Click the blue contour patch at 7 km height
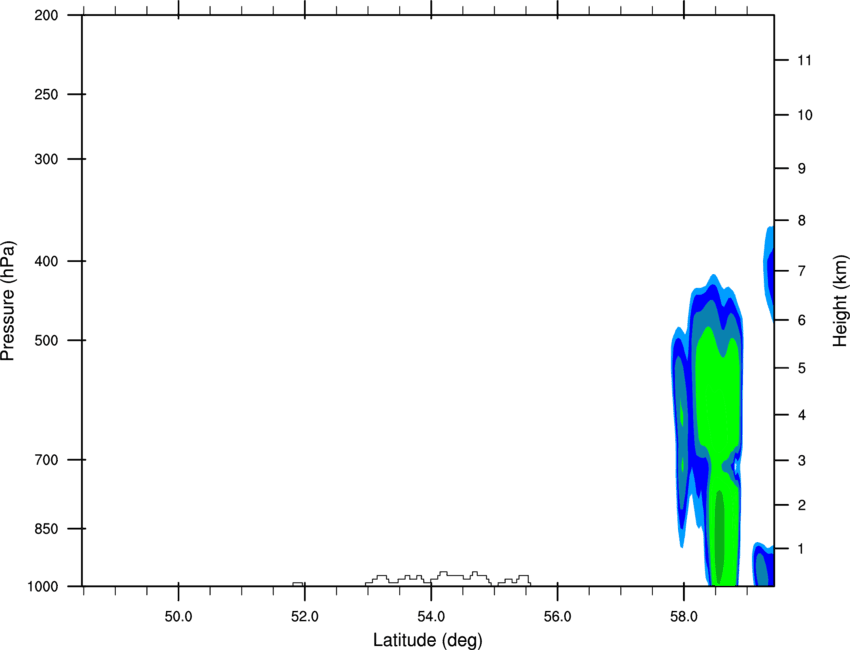This screenshot has height=650, width=850. click(769, 273)
